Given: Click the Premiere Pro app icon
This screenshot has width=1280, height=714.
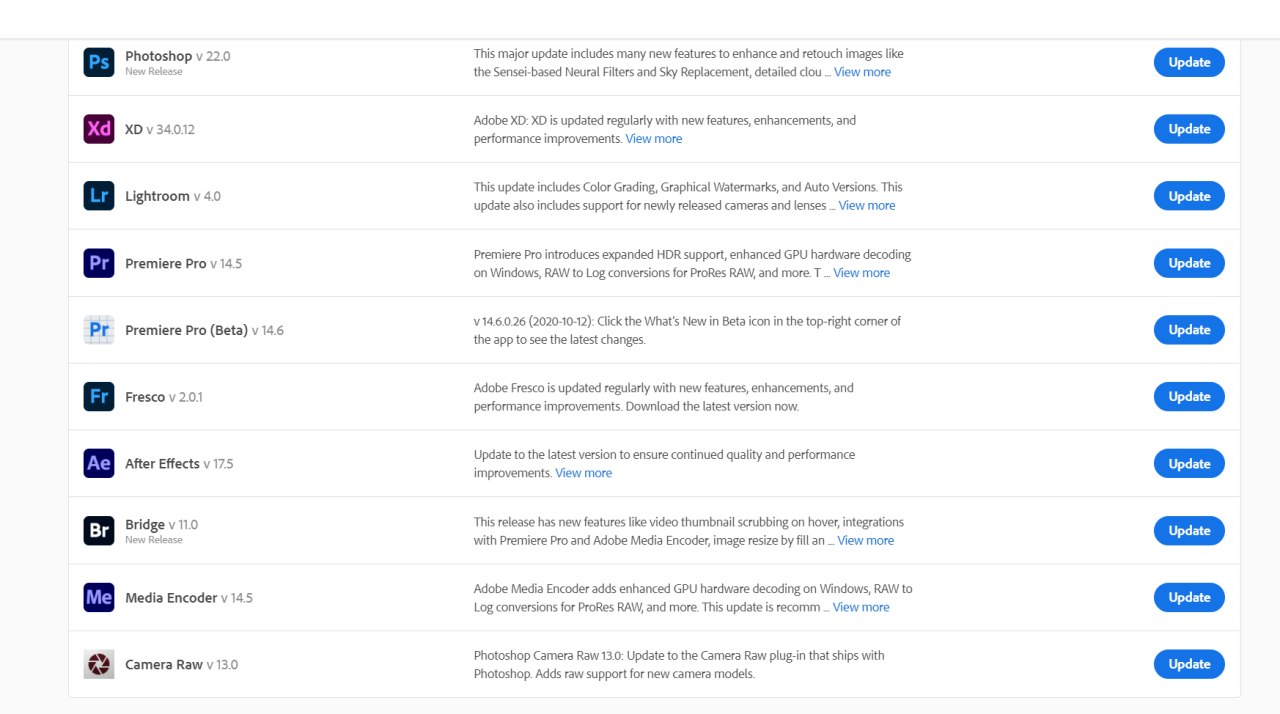Looking at the screenshot, I should (x=99, y=263).
